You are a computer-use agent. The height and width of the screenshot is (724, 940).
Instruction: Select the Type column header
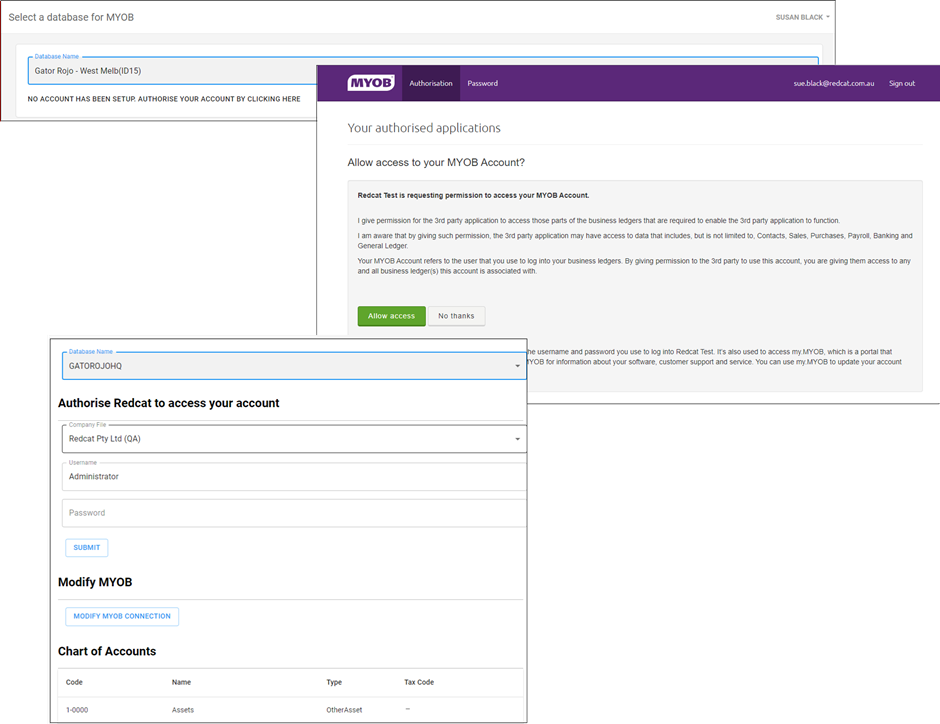tap(334, 682)
